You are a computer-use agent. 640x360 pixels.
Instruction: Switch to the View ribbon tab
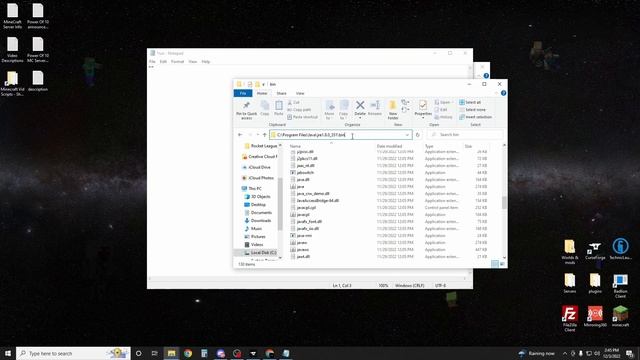[x=300, y=93]
